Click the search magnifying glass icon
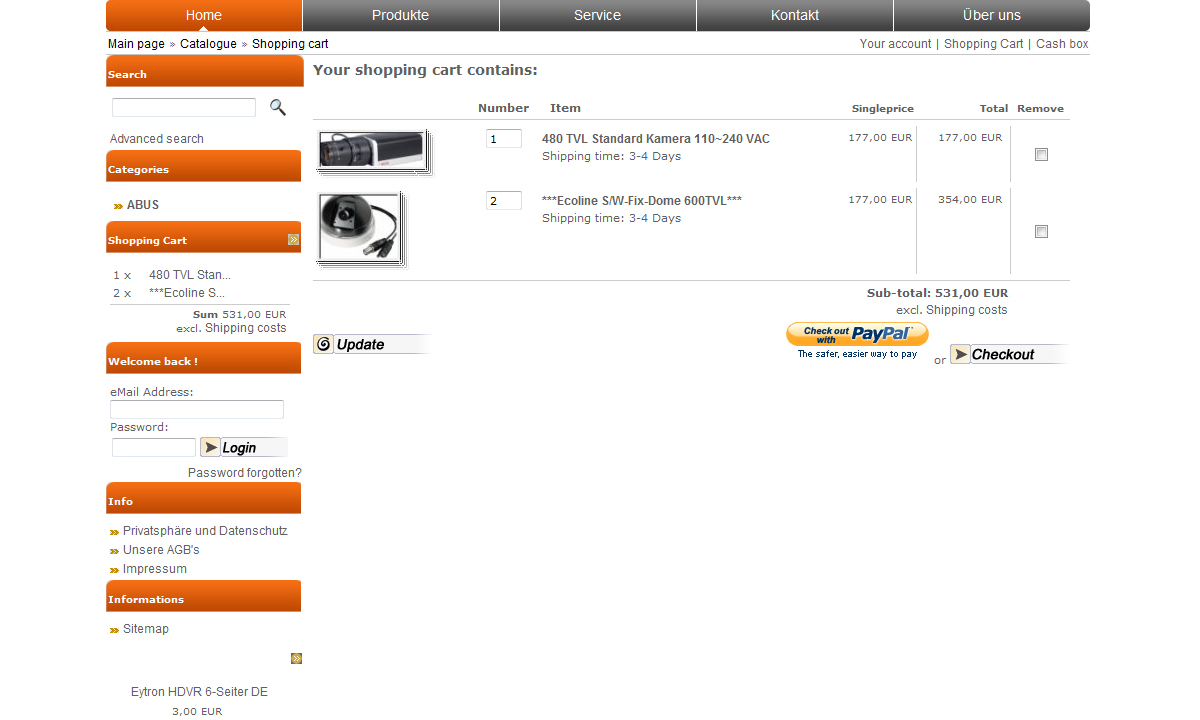 click(x=278, y=107)
